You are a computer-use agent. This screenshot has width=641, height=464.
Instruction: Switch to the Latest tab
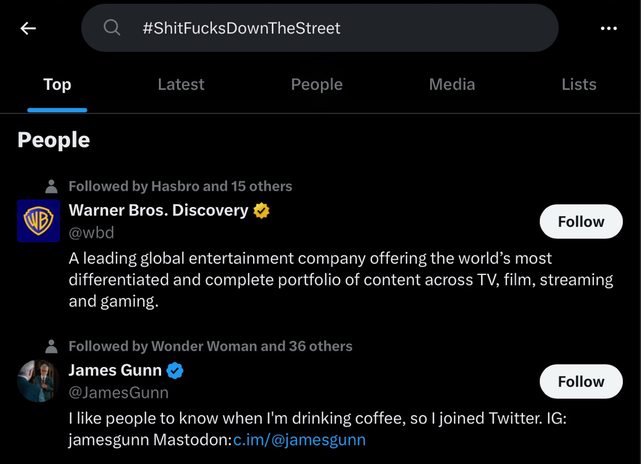(181, 85)
